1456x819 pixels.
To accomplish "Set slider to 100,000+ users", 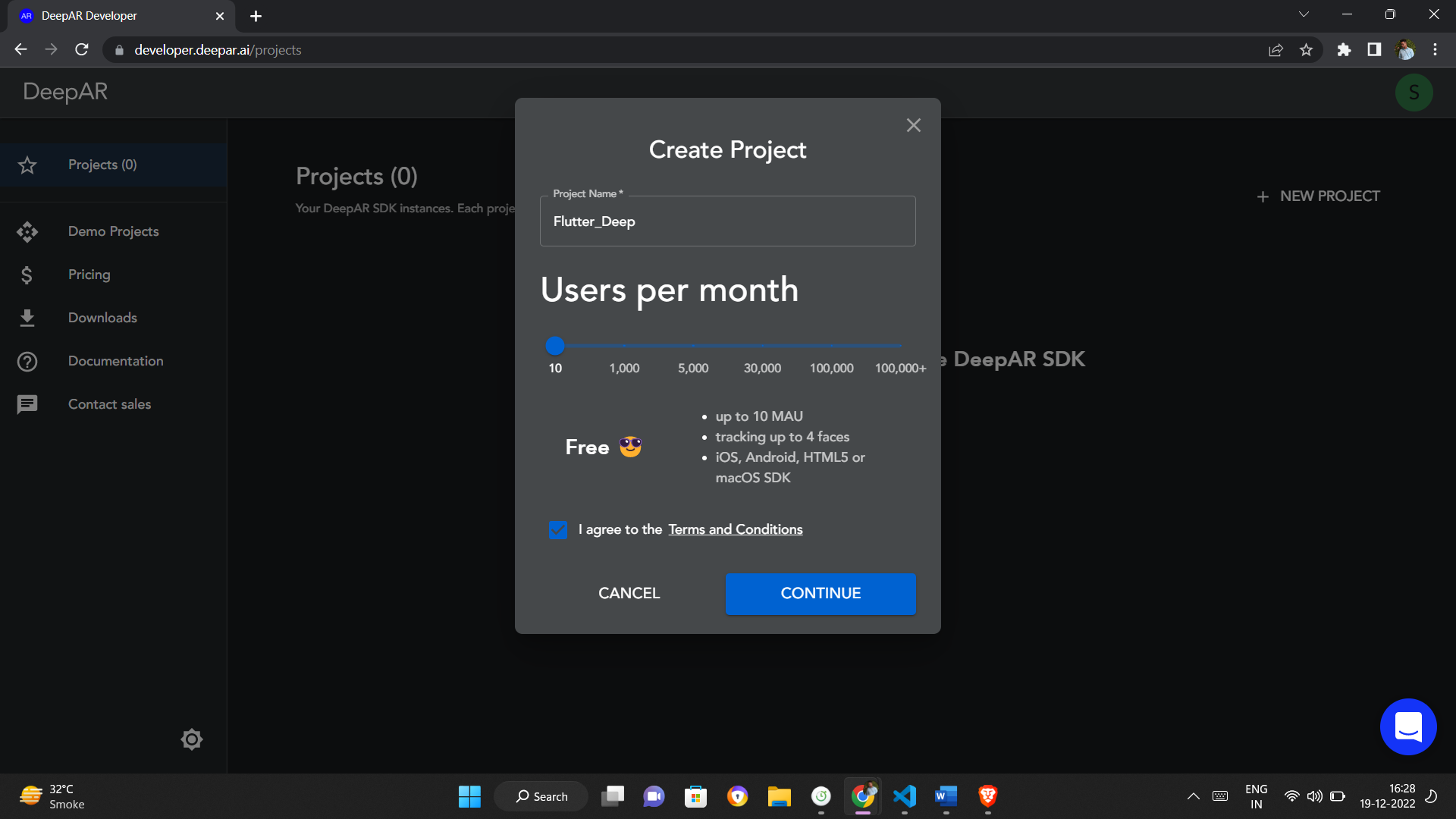I will pos(900,346).
